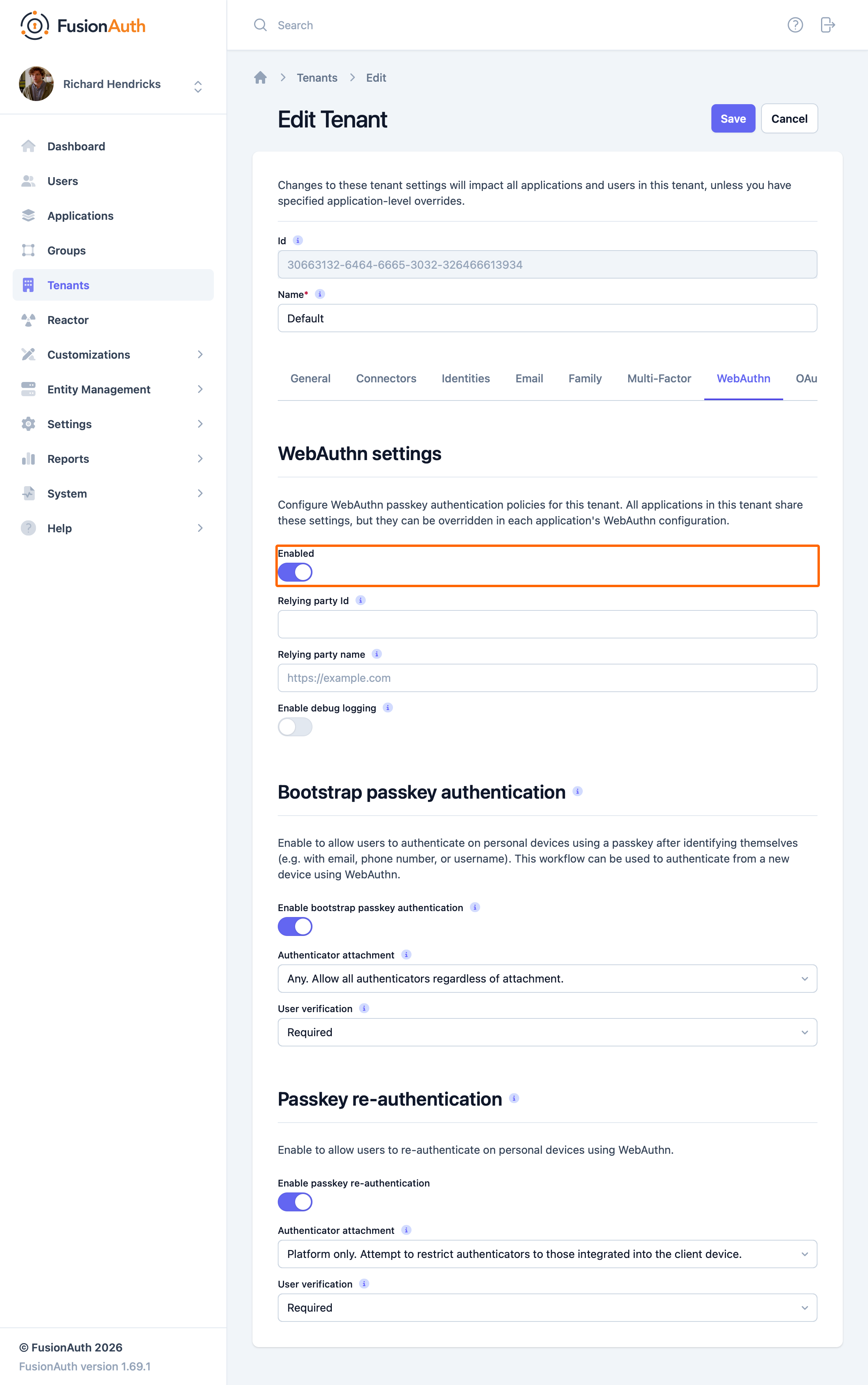Show info tooltip for Relying party Id
868x1385 pixels.
[361, 601]
